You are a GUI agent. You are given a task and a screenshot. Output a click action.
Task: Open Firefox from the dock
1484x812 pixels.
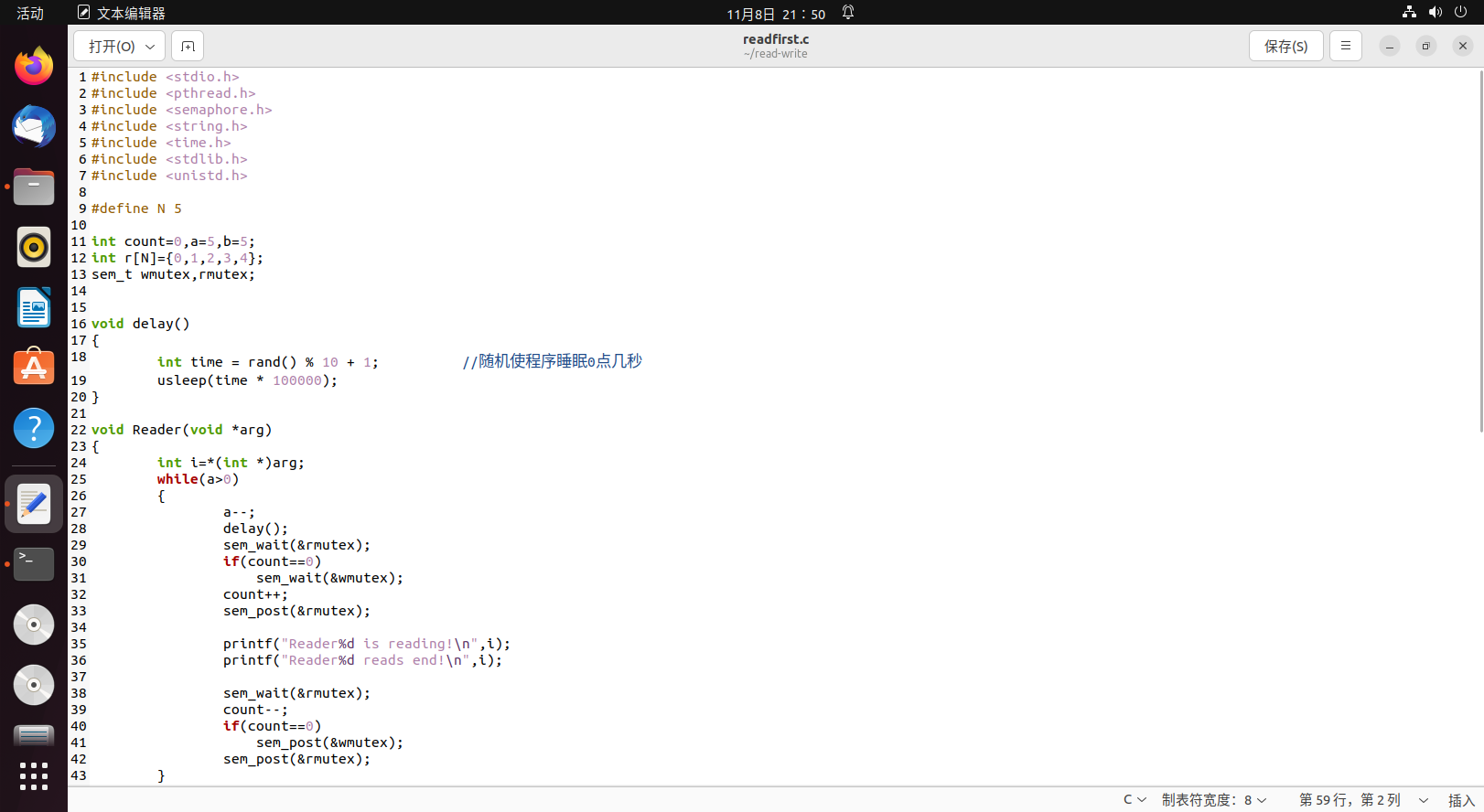(34, 66)
